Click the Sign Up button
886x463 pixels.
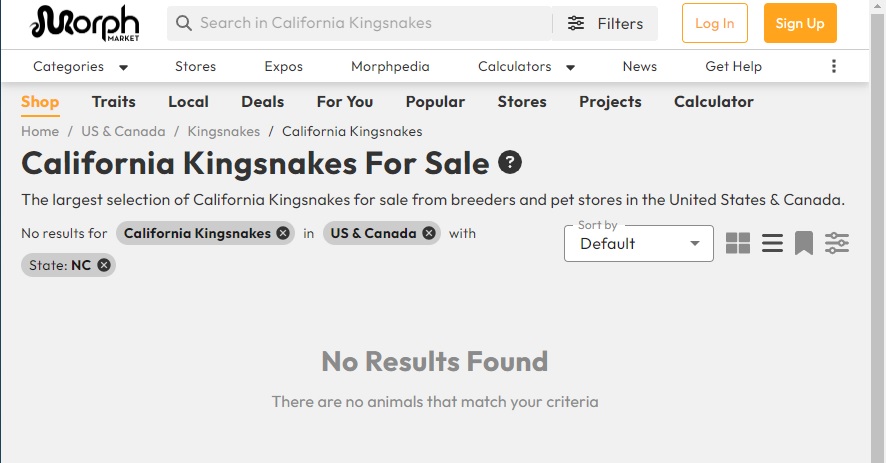[x=800, y=23]
